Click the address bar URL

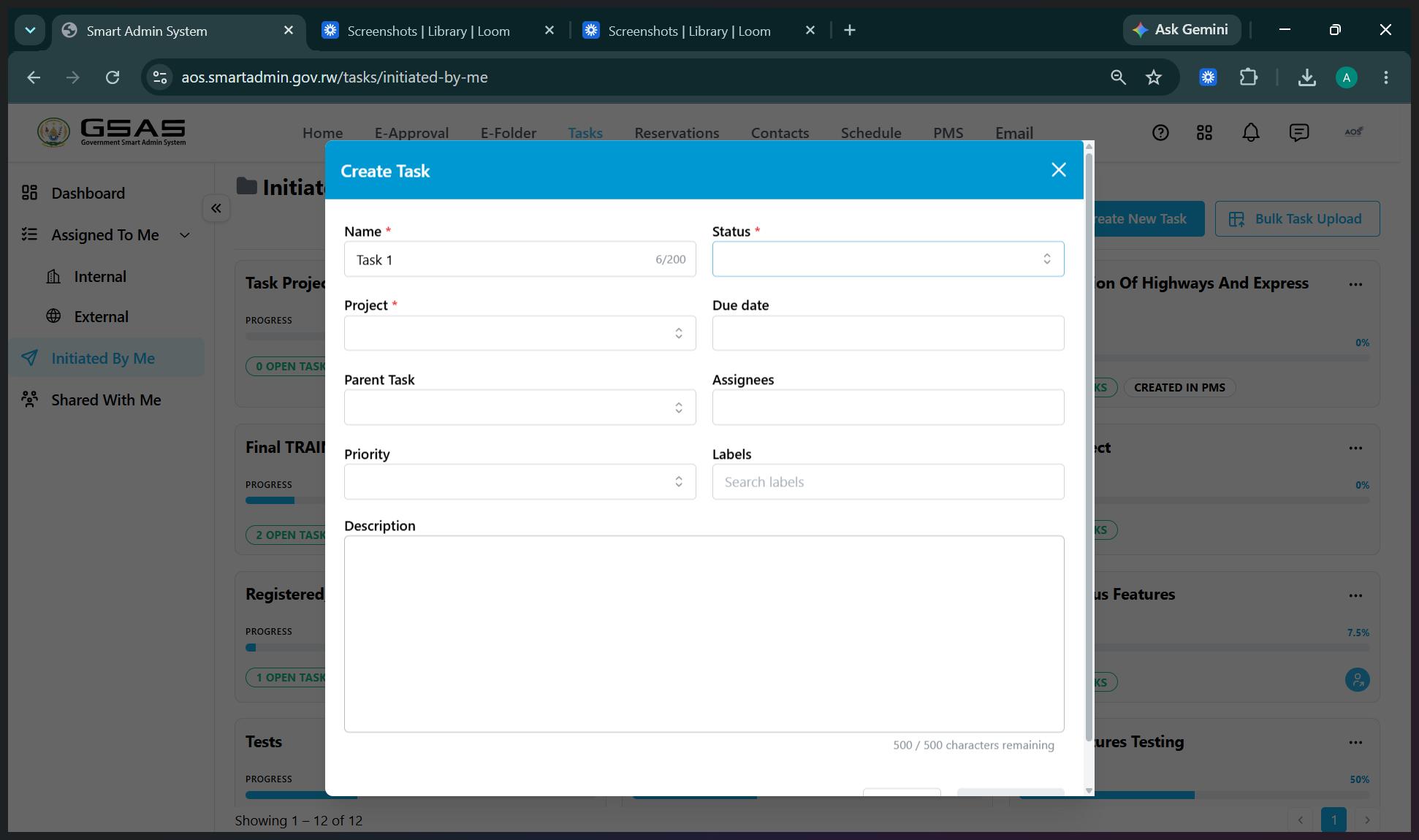coord(334,77)
